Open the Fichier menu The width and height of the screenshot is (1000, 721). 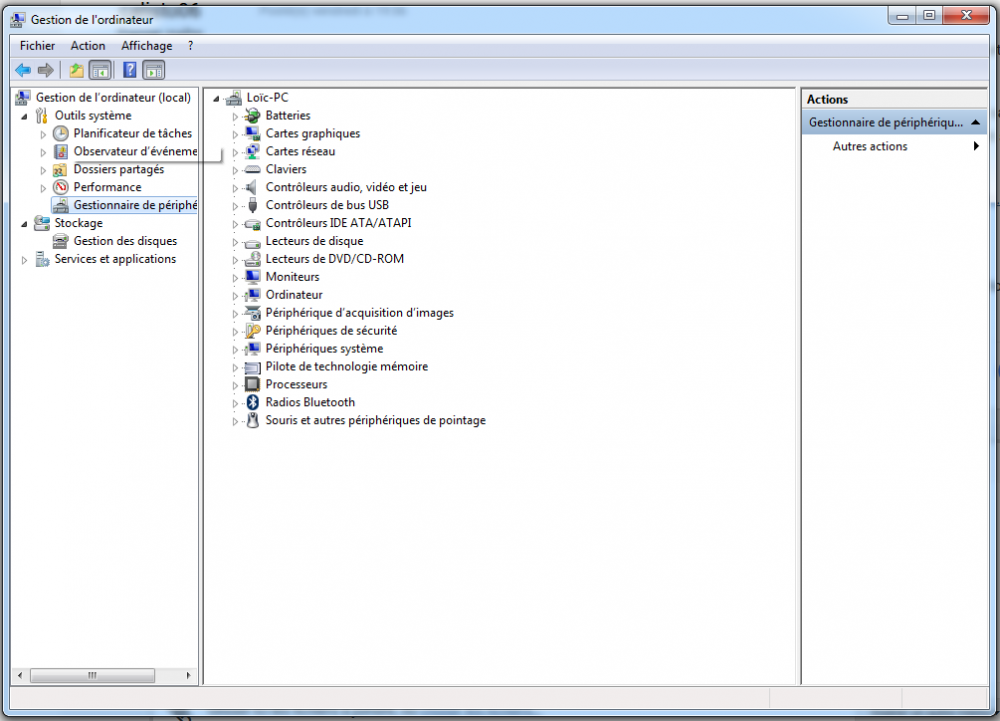pos(37,46)
